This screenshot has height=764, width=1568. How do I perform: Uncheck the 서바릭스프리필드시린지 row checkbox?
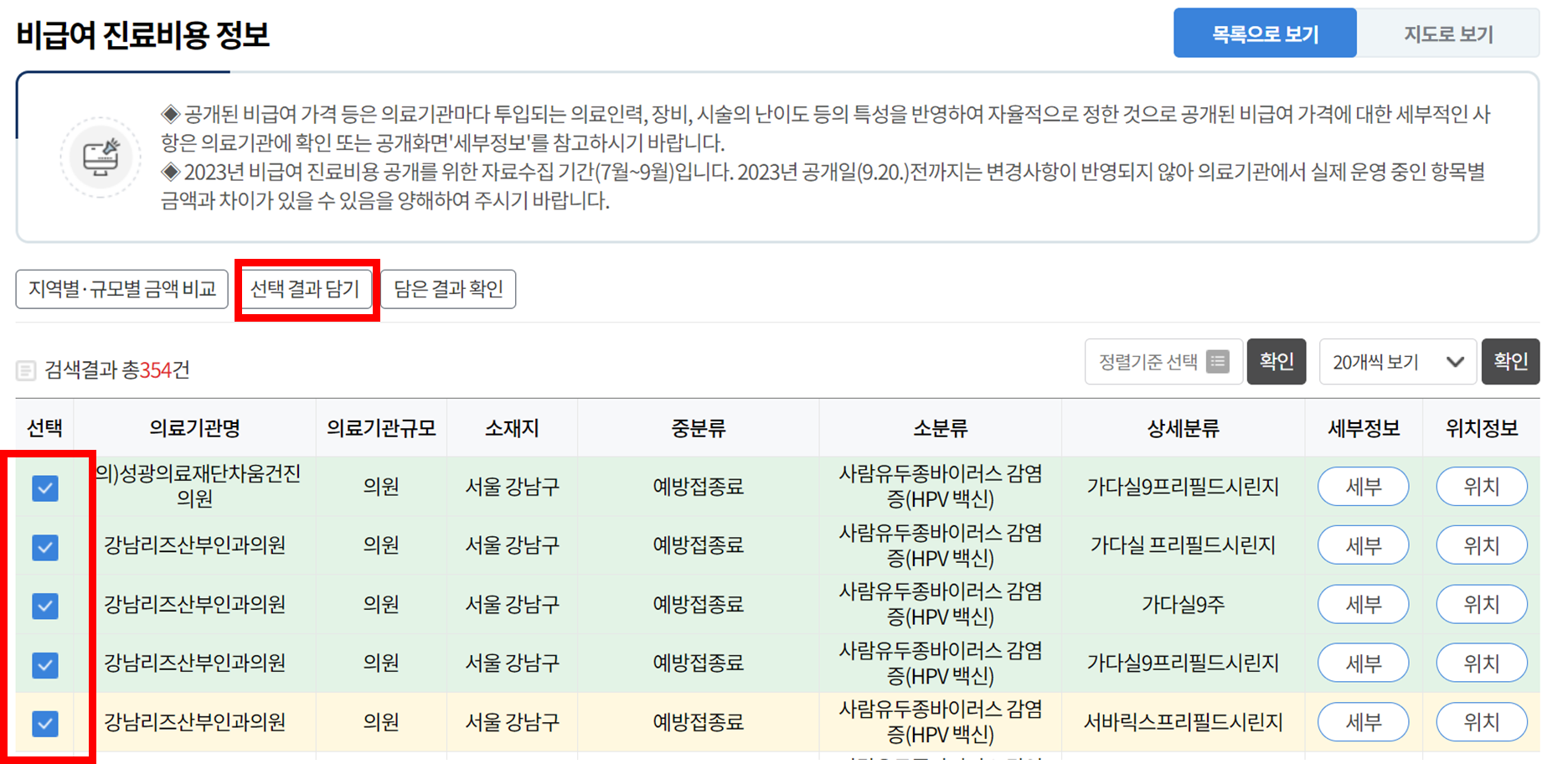point(44,724)
